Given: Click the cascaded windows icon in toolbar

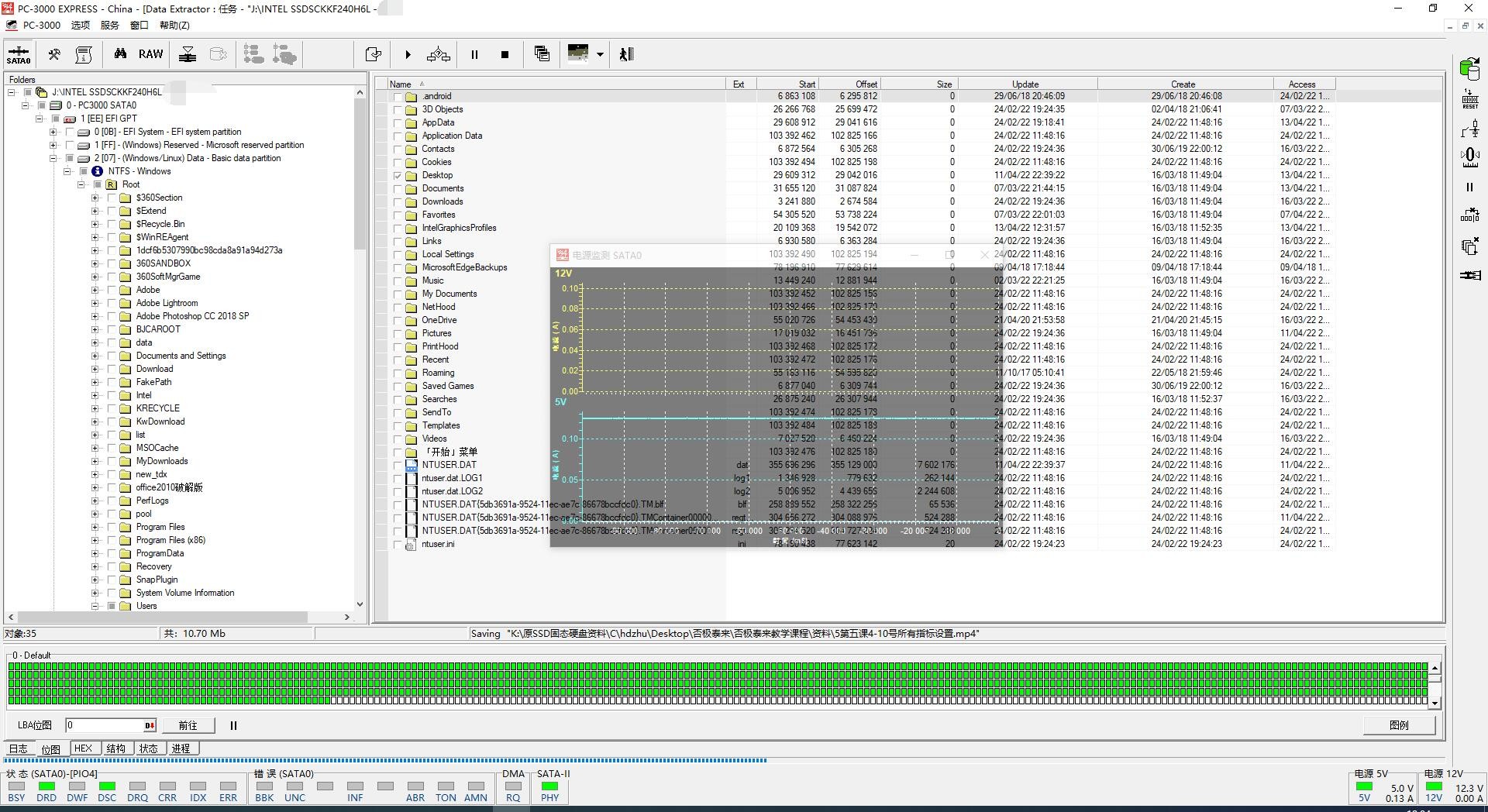Looking at the screenshot, I should point(542,54).
